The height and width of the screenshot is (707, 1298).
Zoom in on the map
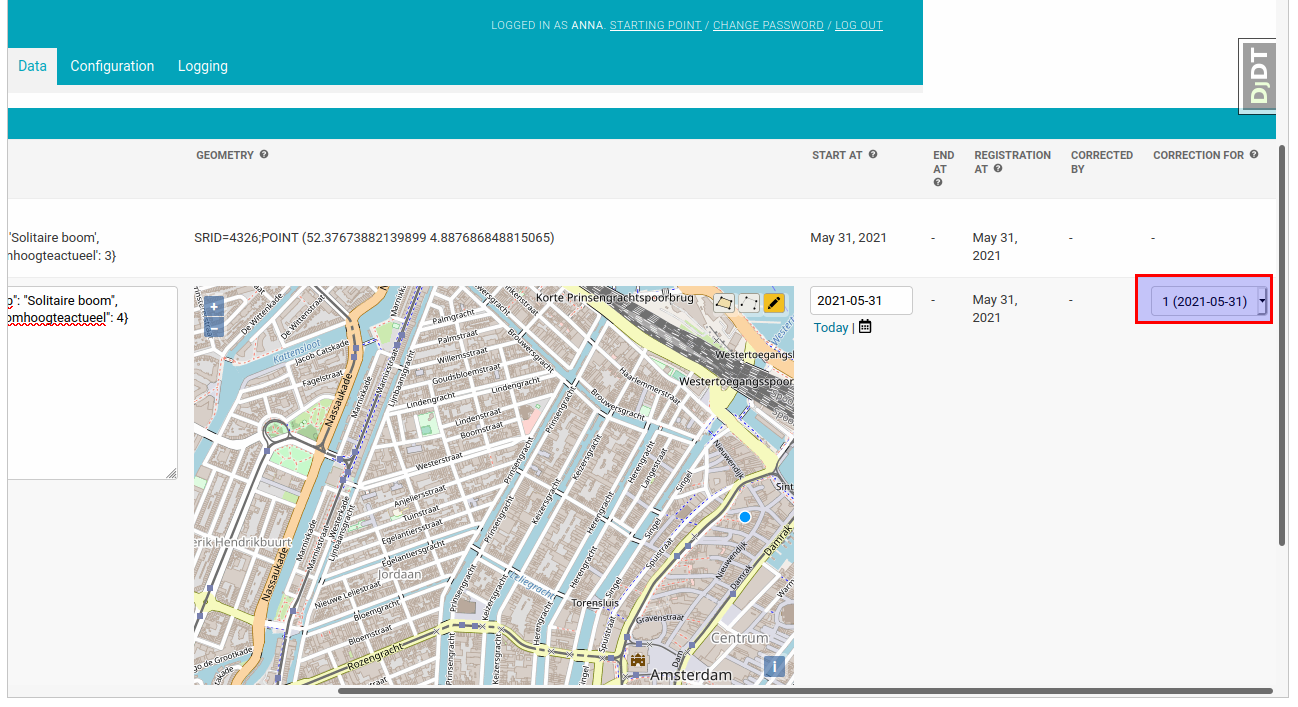tap(213, 307)
